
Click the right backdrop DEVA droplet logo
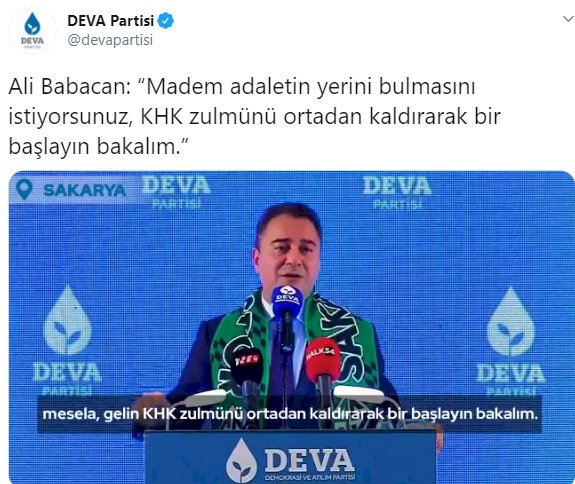(510, 321)
